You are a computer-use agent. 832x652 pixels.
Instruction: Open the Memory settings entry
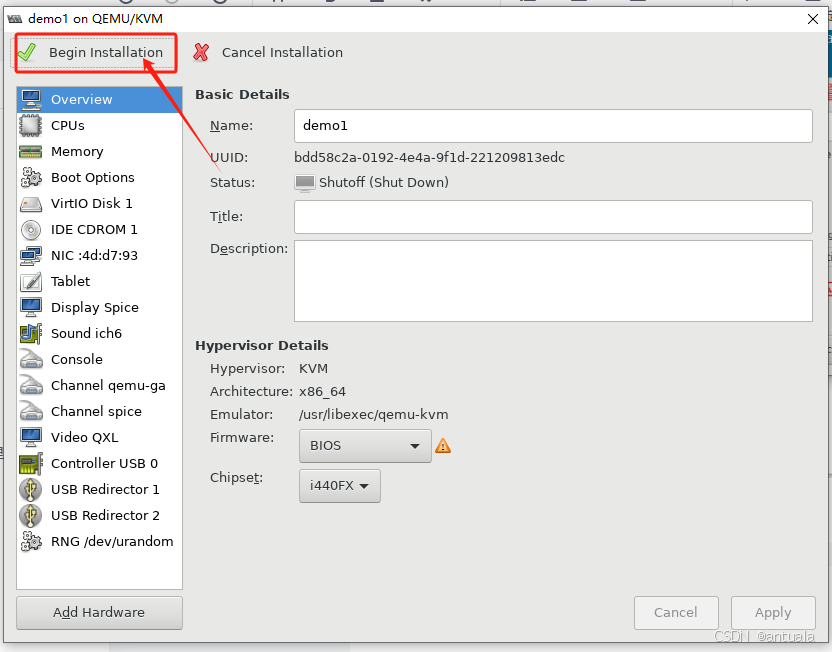point(99,151)
